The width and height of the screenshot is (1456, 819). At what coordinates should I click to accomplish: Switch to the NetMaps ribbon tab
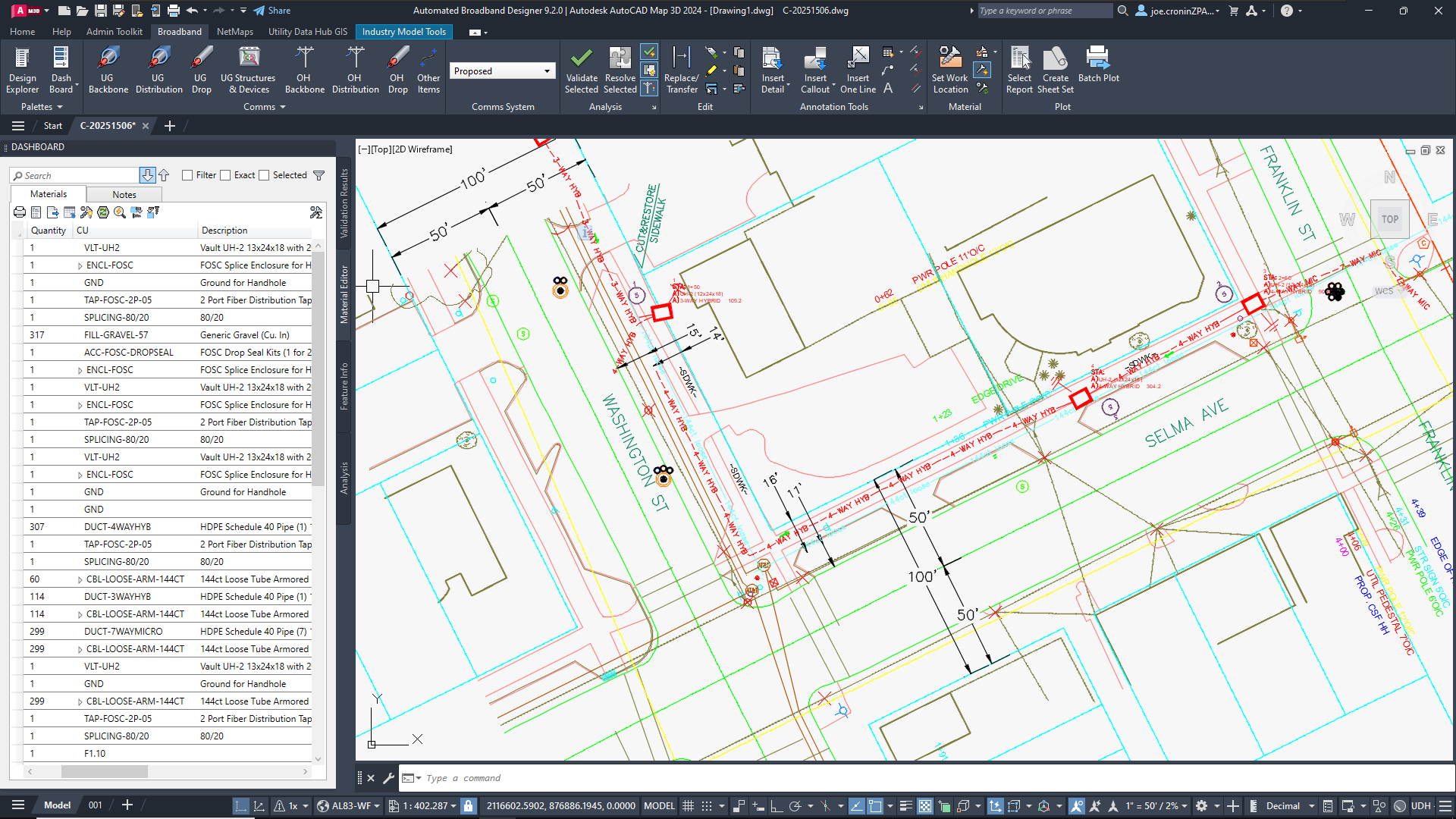[x=234, y=32]
